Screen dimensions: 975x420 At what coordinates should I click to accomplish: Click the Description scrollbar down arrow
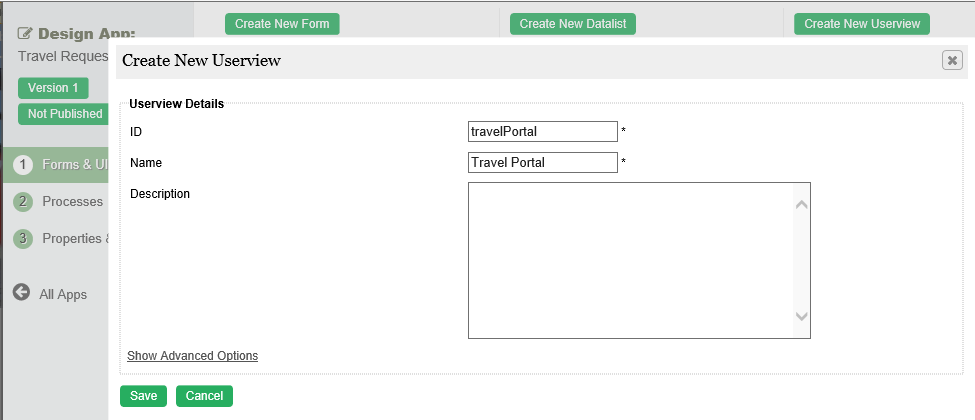coord(801,316)
